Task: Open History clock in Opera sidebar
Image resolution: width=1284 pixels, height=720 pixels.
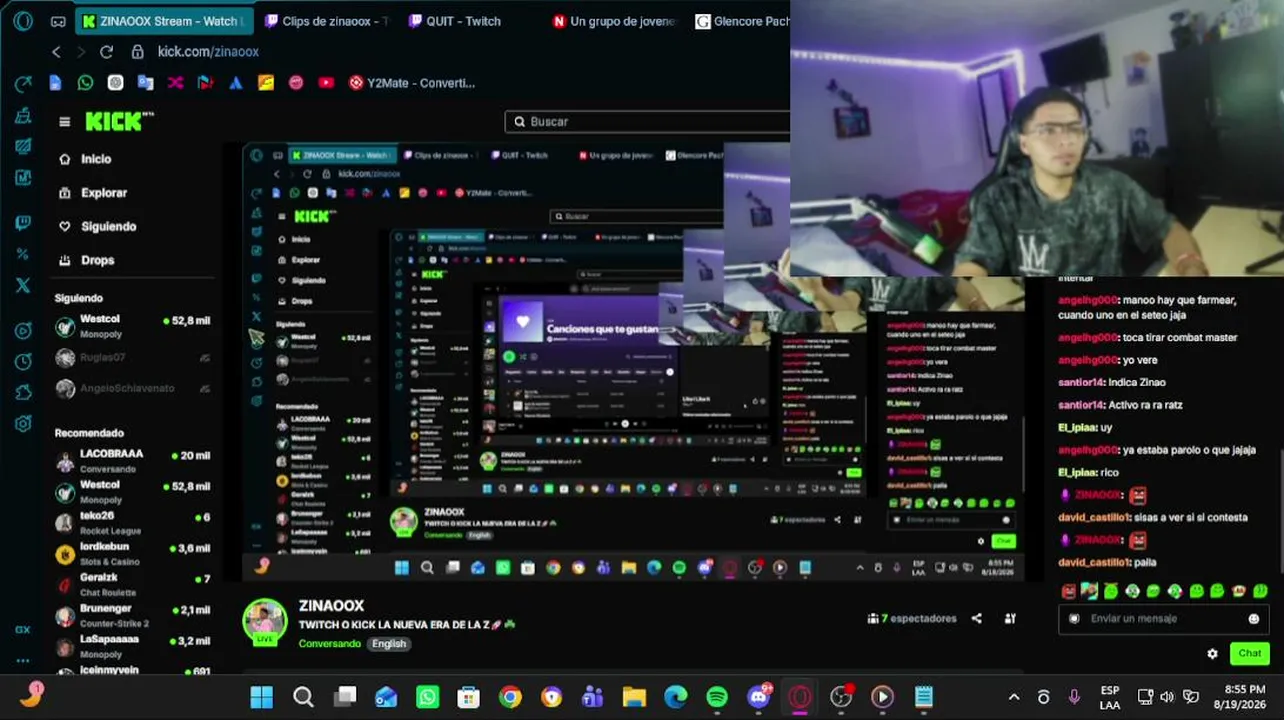Action: point(23,361)
